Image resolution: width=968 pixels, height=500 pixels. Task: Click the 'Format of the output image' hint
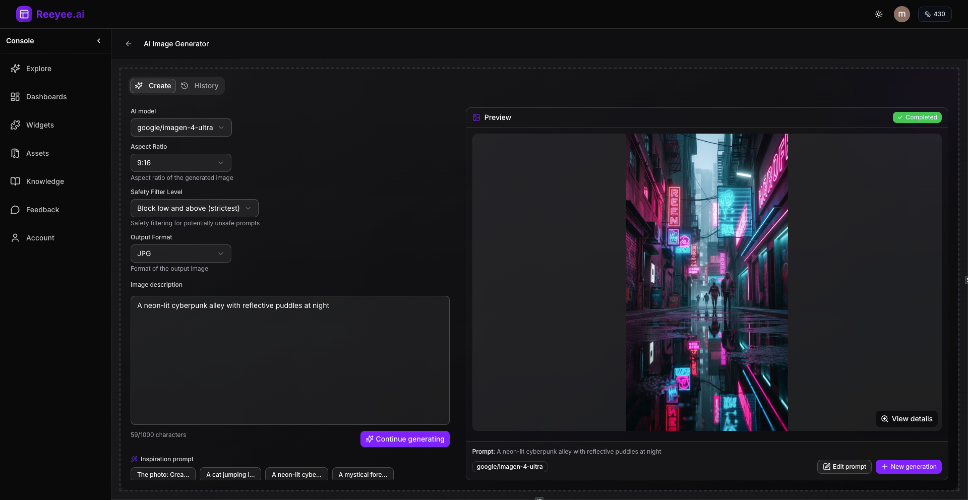pos(169,269)
